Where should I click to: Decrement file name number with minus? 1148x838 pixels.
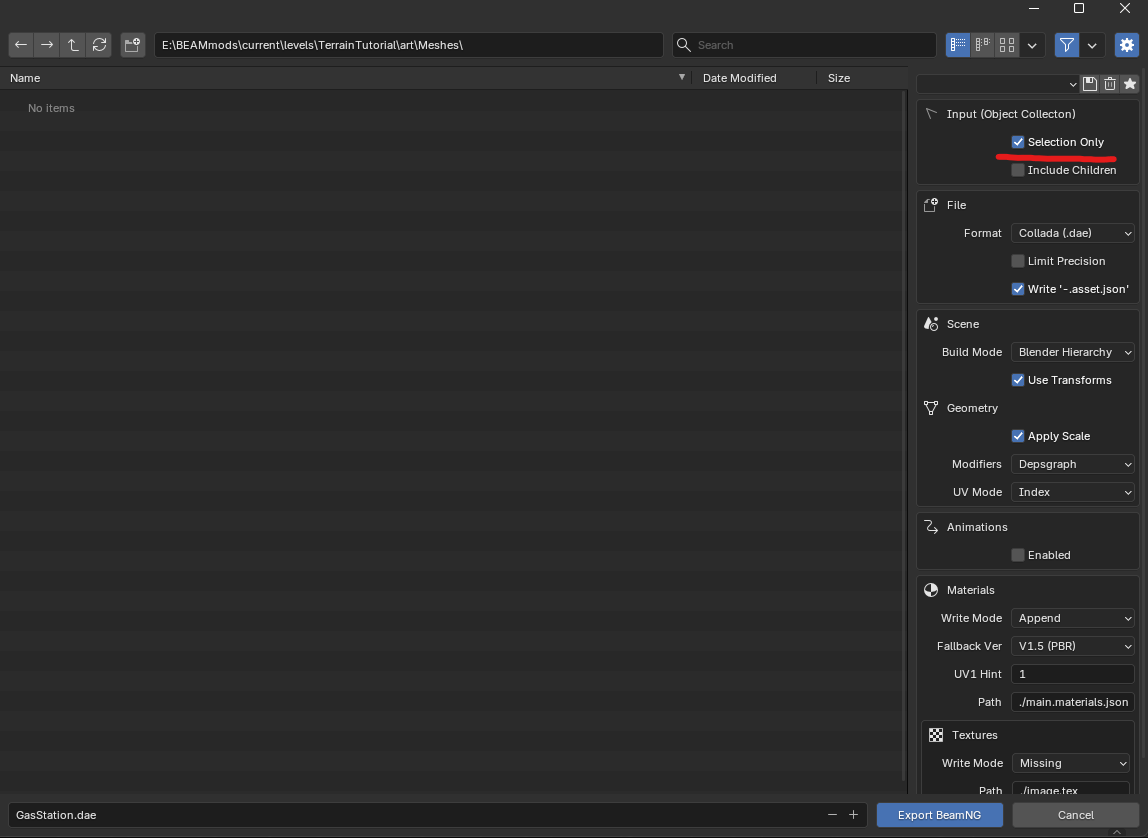[x=832, y=815]
